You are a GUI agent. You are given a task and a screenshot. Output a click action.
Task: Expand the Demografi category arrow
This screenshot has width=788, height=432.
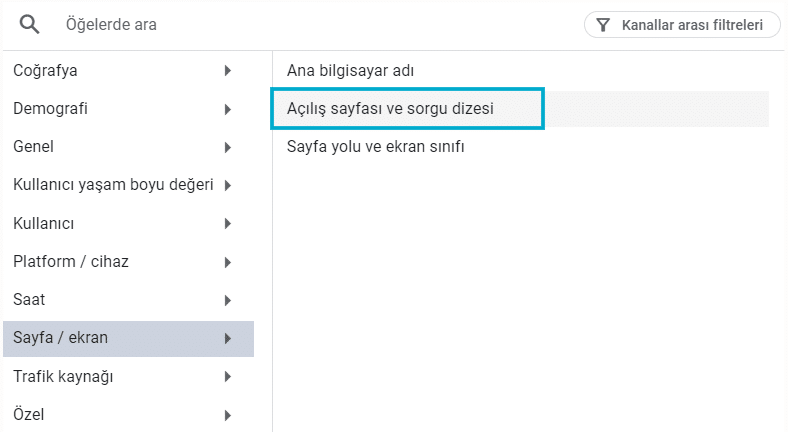pos(228,108)
